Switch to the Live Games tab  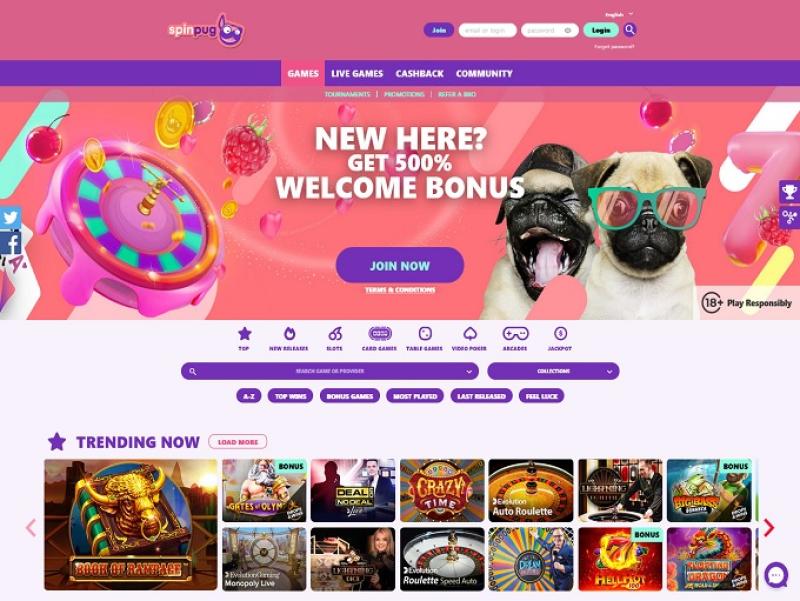coord(357,73)
